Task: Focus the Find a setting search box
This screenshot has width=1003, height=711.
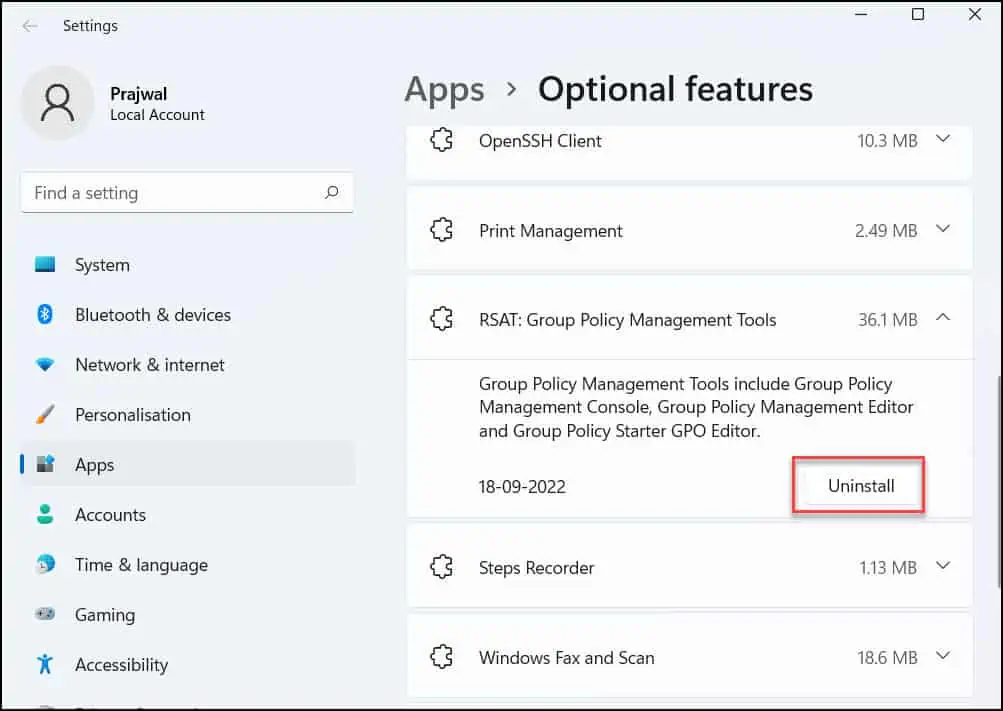Action: [x=187, y=192]
